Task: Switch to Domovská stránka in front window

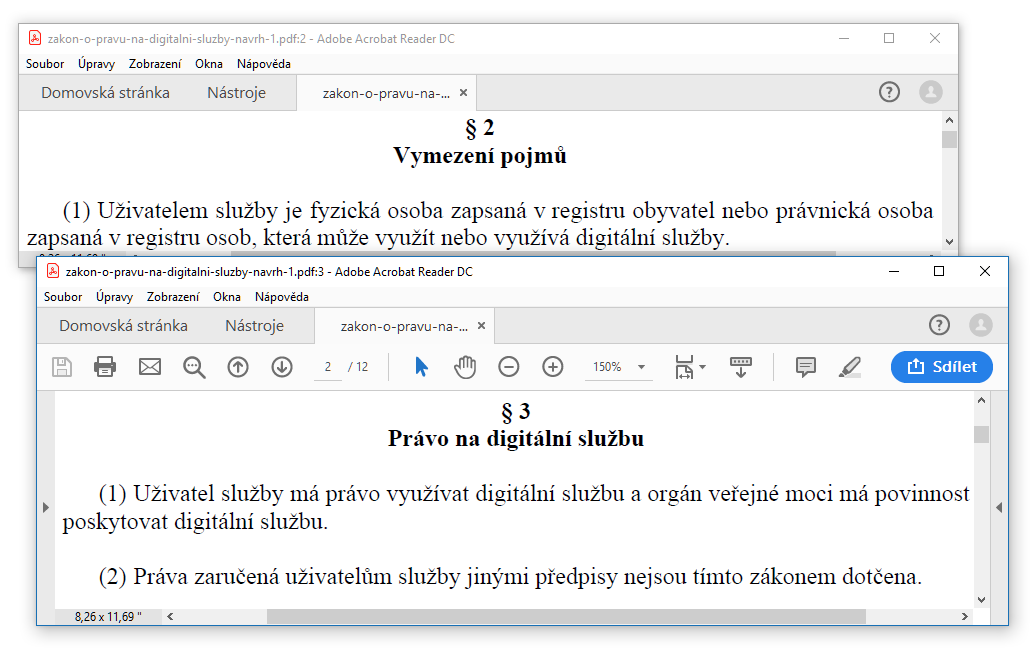Action: click(x=123, y=326)
